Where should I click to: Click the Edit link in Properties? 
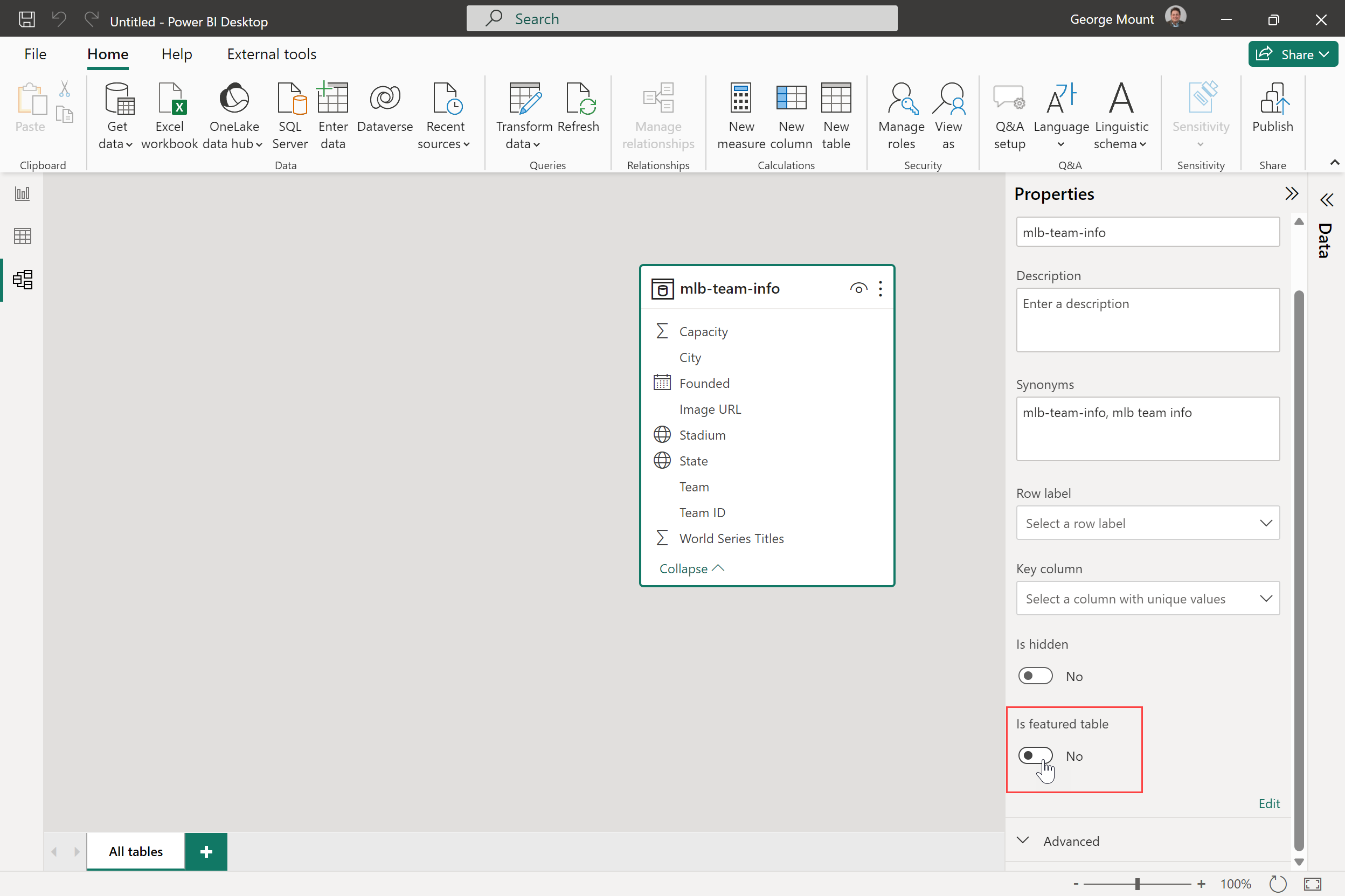(x=1268, y=803)
